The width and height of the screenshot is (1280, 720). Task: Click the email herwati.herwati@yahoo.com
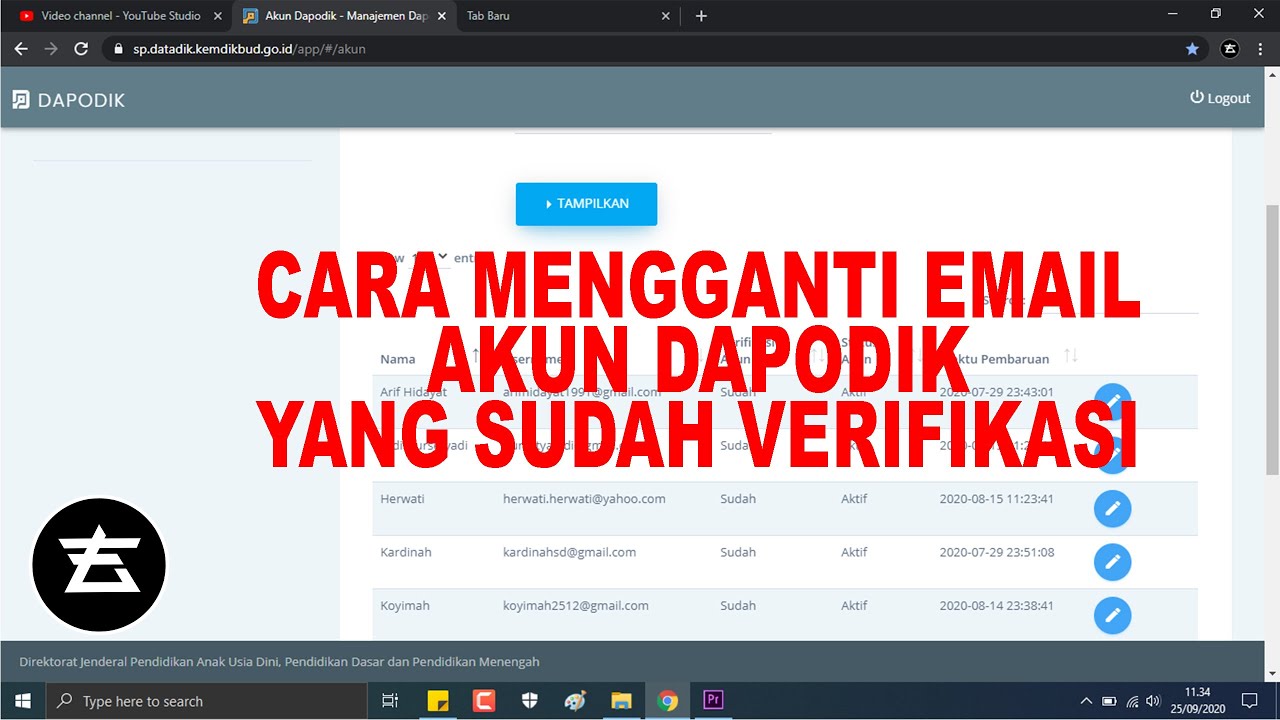tap(584, 498)
